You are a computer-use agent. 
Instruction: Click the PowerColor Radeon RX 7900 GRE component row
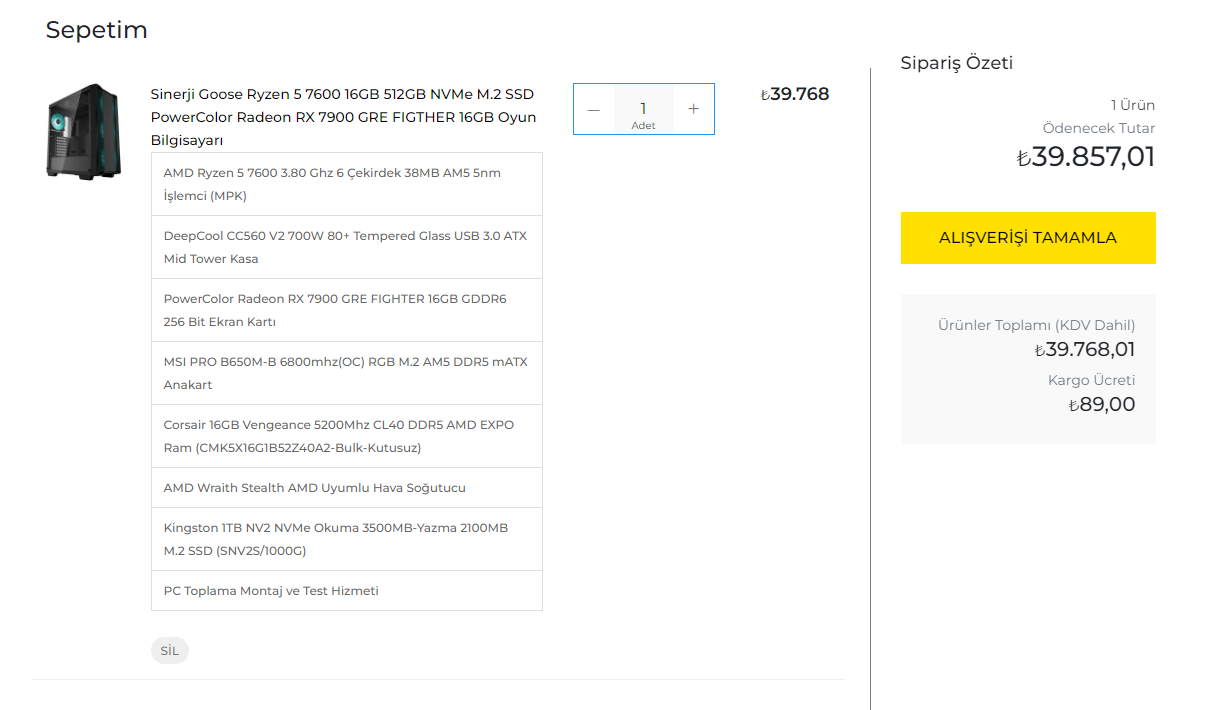click(346, 310)
